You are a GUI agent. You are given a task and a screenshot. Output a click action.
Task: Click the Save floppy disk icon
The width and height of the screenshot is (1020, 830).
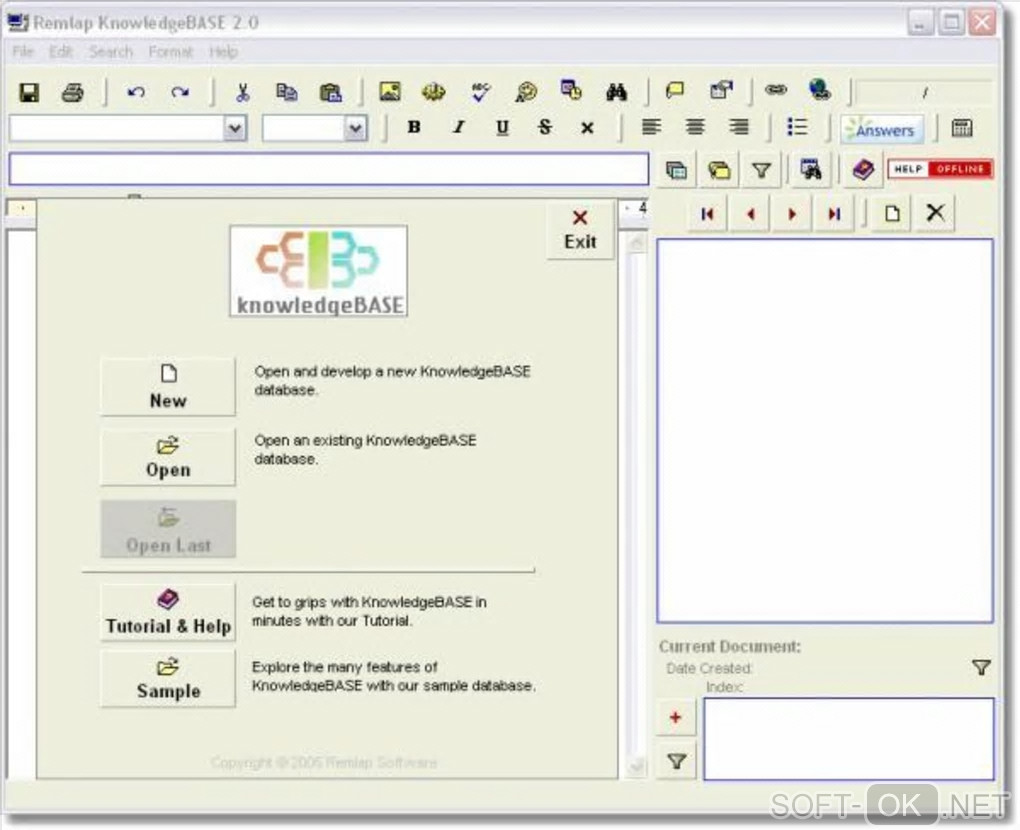pyautogui.click(x=29, y=92)
